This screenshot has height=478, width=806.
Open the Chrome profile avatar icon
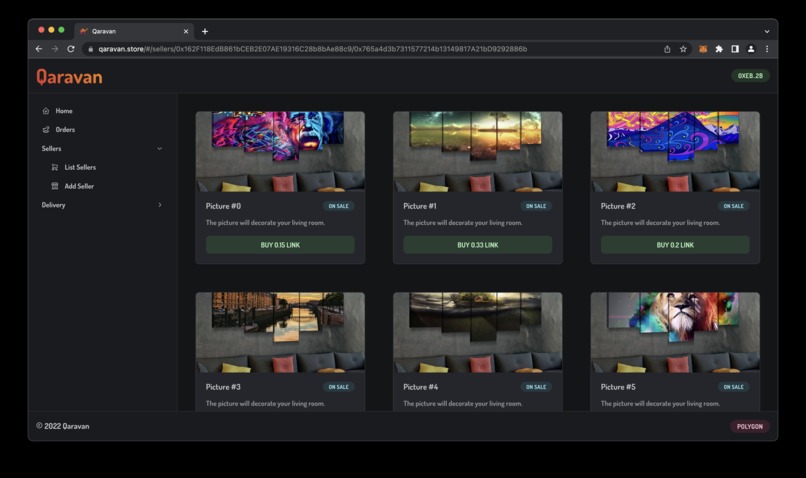click(x=751, y=49)
